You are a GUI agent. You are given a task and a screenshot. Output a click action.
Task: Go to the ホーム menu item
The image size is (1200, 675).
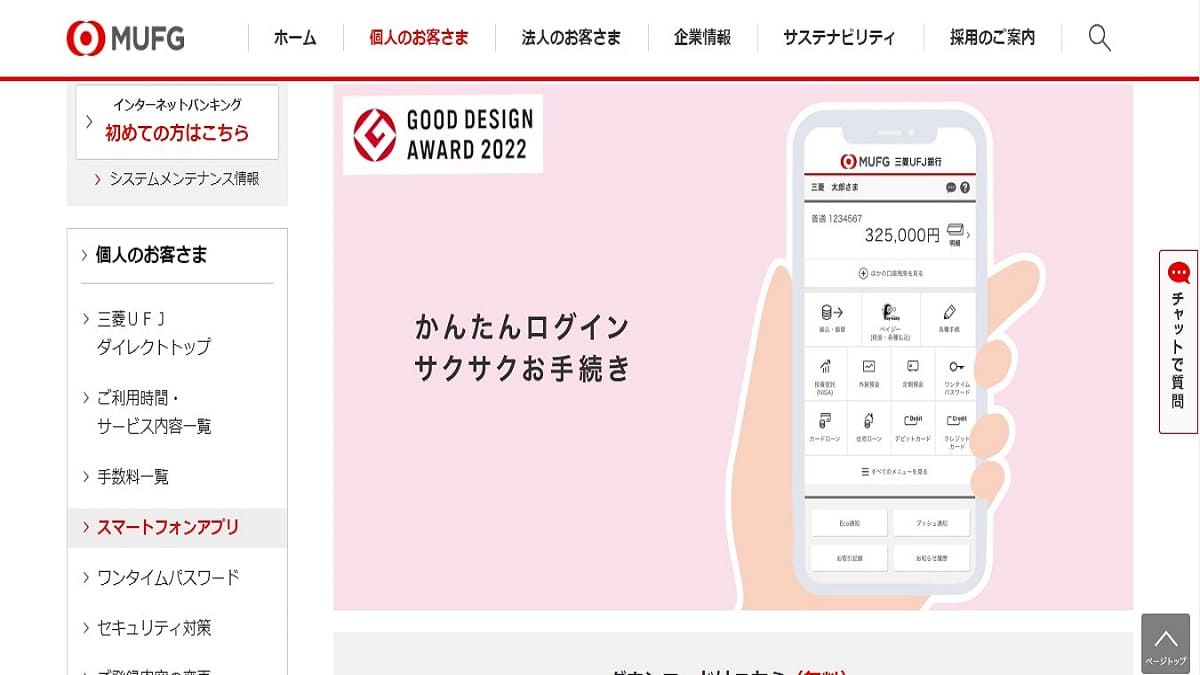coord(295,38)
